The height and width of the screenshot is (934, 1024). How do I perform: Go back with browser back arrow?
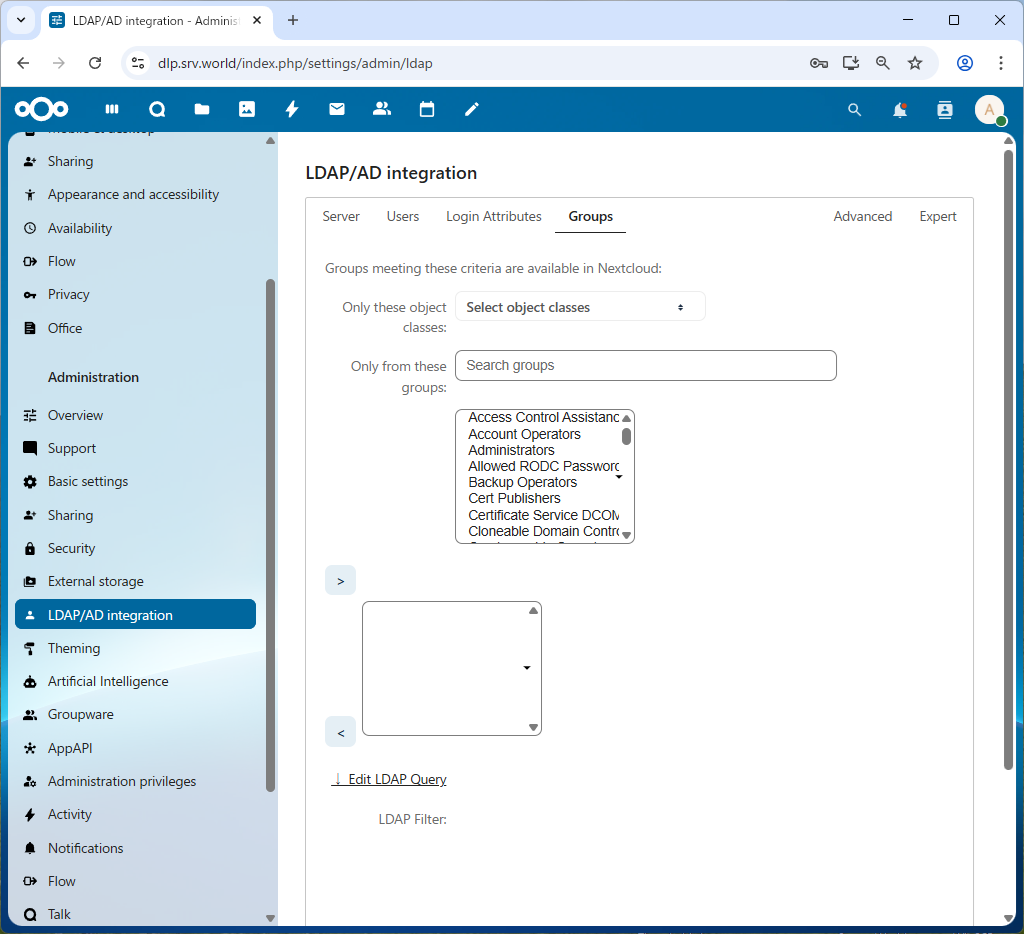[x=24, y=63]
